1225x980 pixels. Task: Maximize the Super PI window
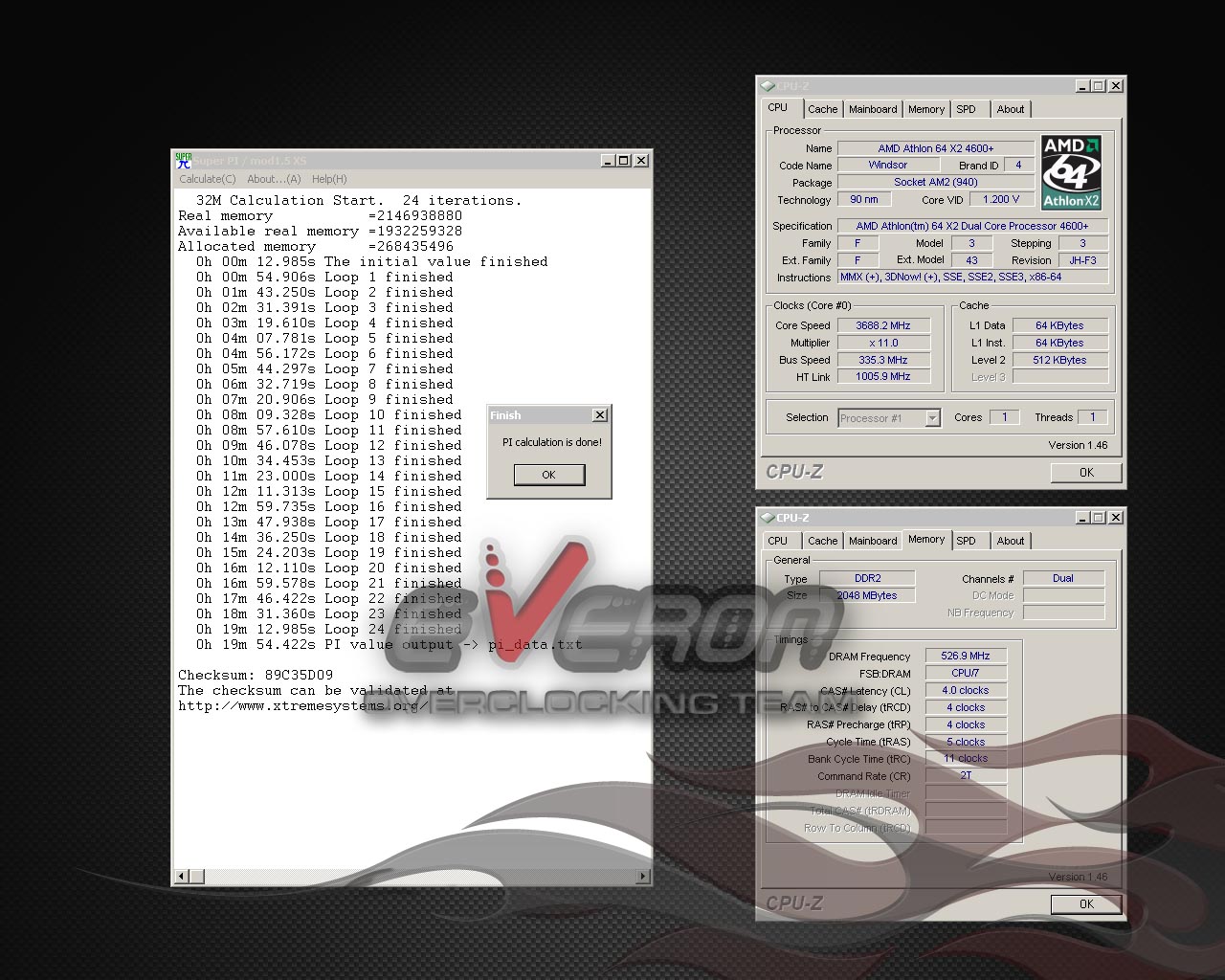coord(624,161)
